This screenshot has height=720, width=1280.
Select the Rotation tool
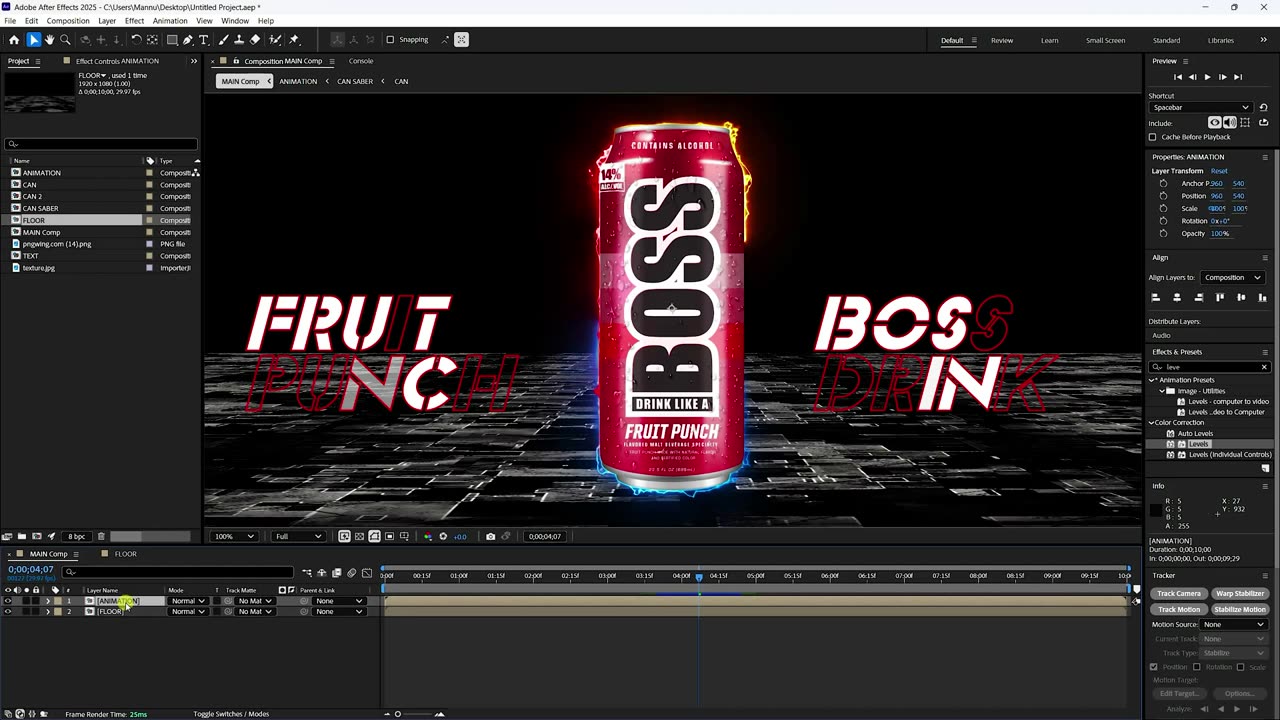[x=136, y=40]
